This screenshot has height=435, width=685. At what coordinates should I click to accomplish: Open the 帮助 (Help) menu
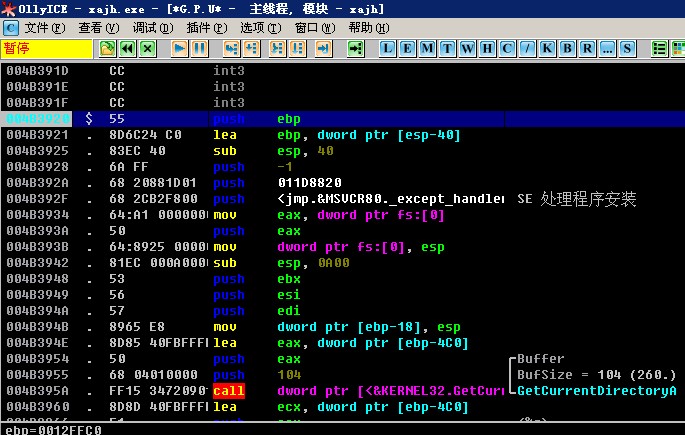pyautogui.click(x=367, y=27)
